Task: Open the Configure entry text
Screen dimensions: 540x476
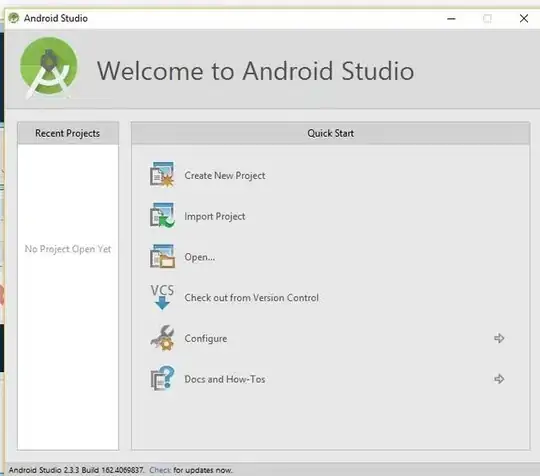Action: click(x=206, y=339)
